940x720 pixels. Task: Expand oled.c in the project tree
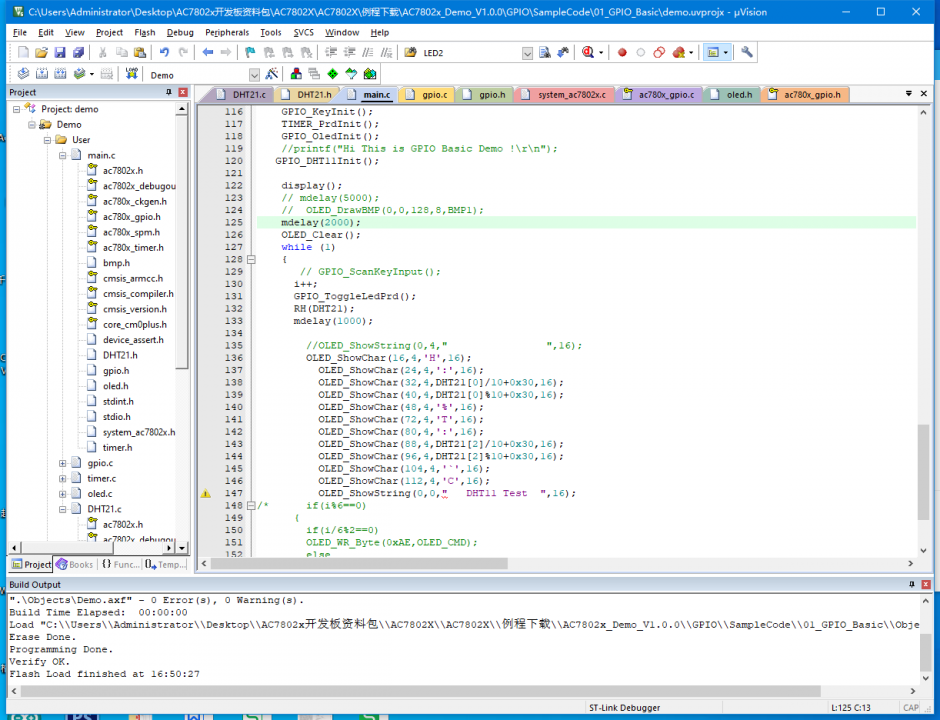[62, 494]
